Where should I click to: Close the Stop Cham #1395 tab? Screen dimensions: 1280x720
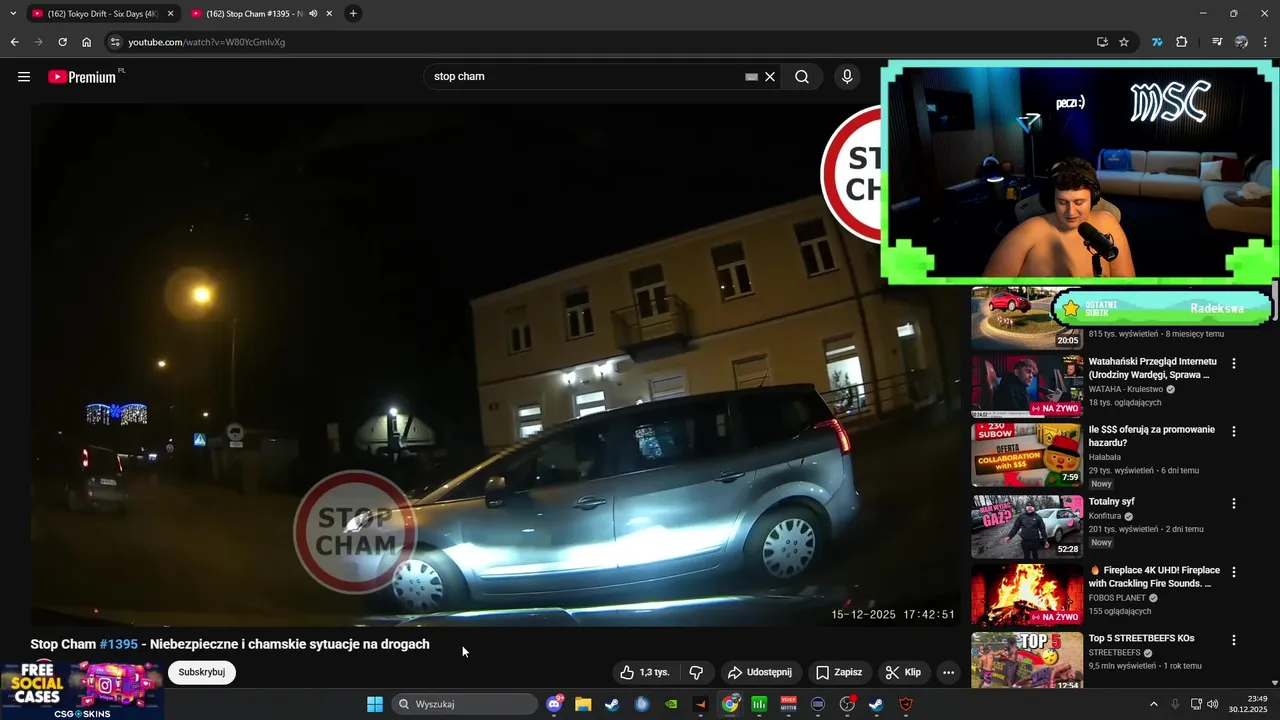pyautogui.click(x=329, y=14)
